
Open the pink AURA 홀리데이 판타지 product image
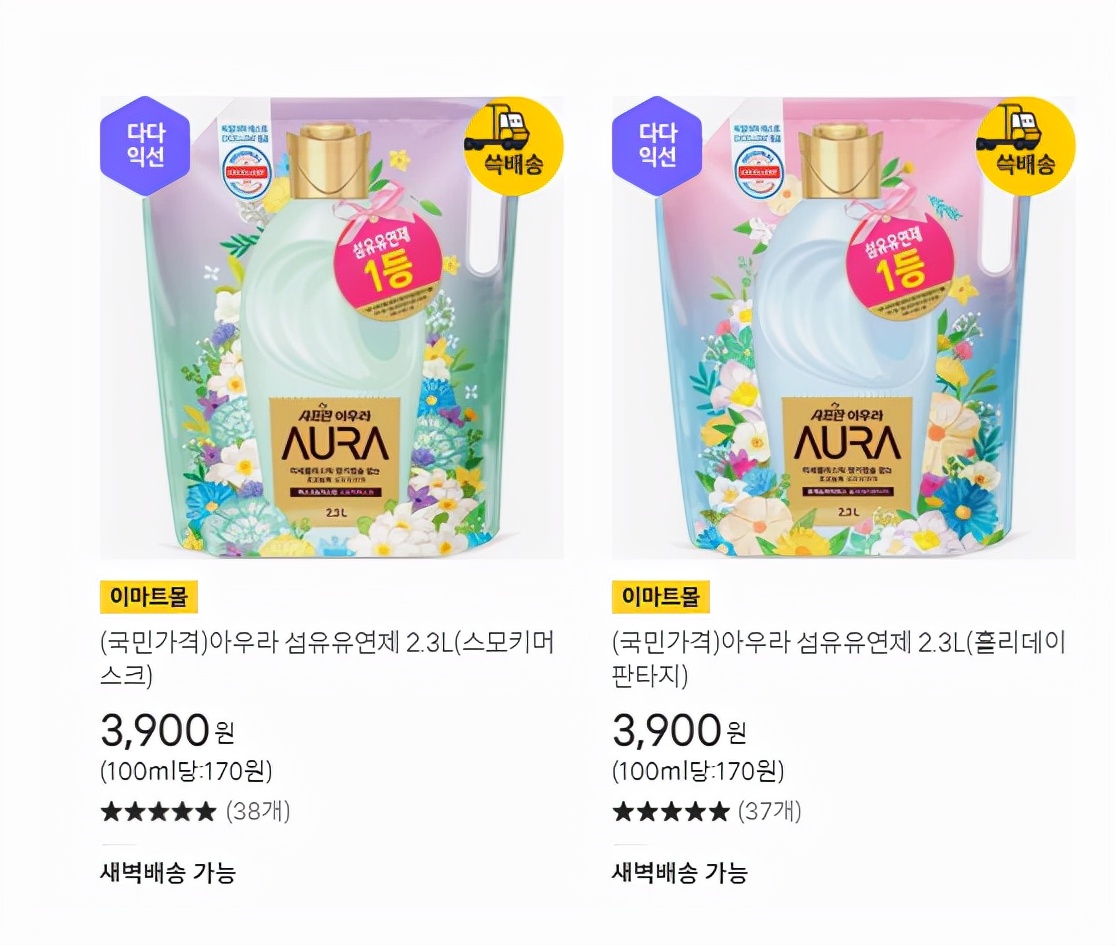coord(844,327)
